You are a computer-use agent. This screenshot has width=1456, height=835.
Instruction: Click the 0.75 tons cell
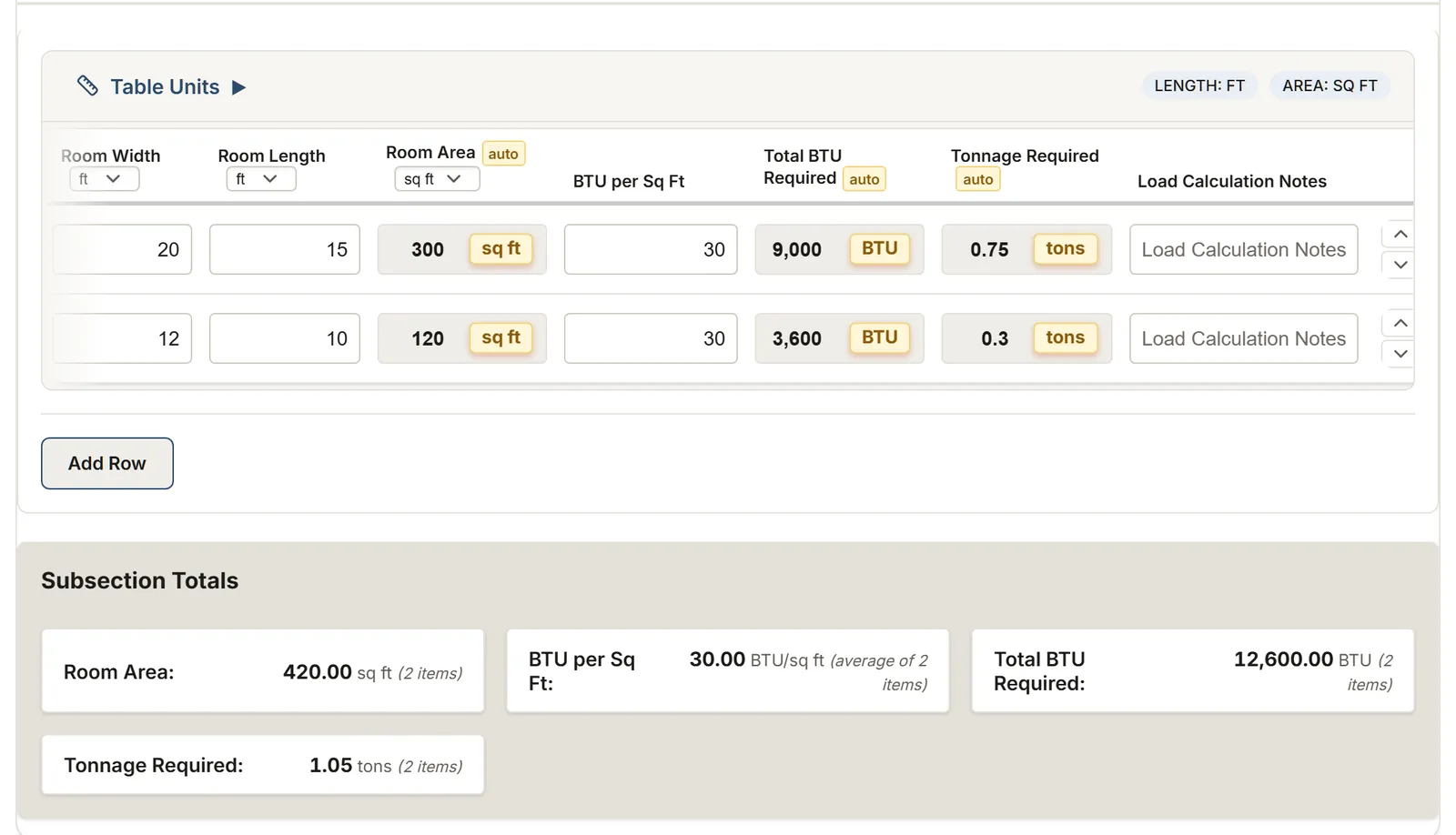click(1026, 249)
